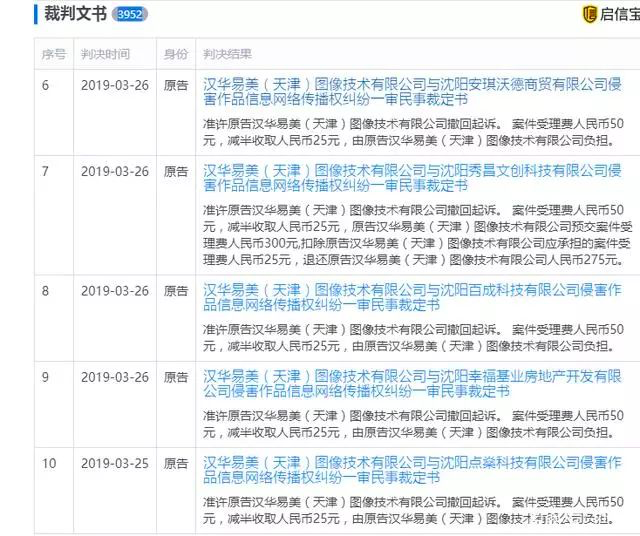Image resolution: width=640 pixels, height=536 pixels.
Task: Open row 10 case link with 沈阳点燊科技
Action: [x=412, y=470]
